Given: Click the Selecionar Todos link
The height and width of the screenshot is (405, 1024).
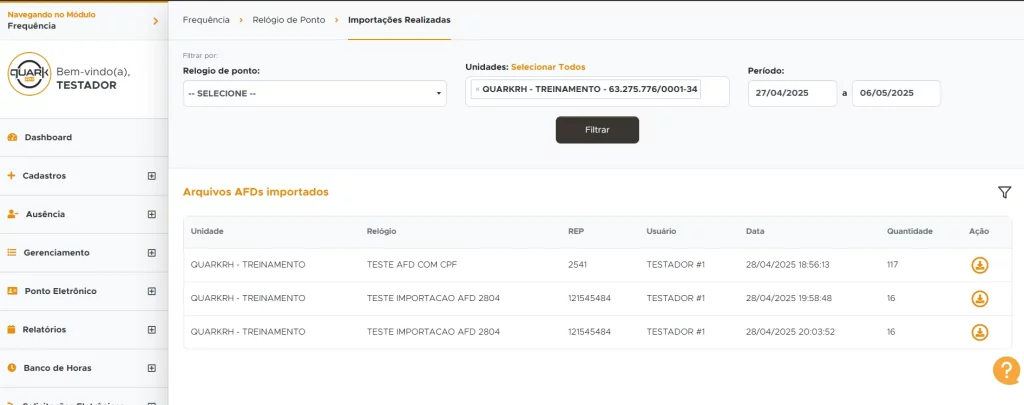Looking at the screenshot, I should (x=548, y=67).
